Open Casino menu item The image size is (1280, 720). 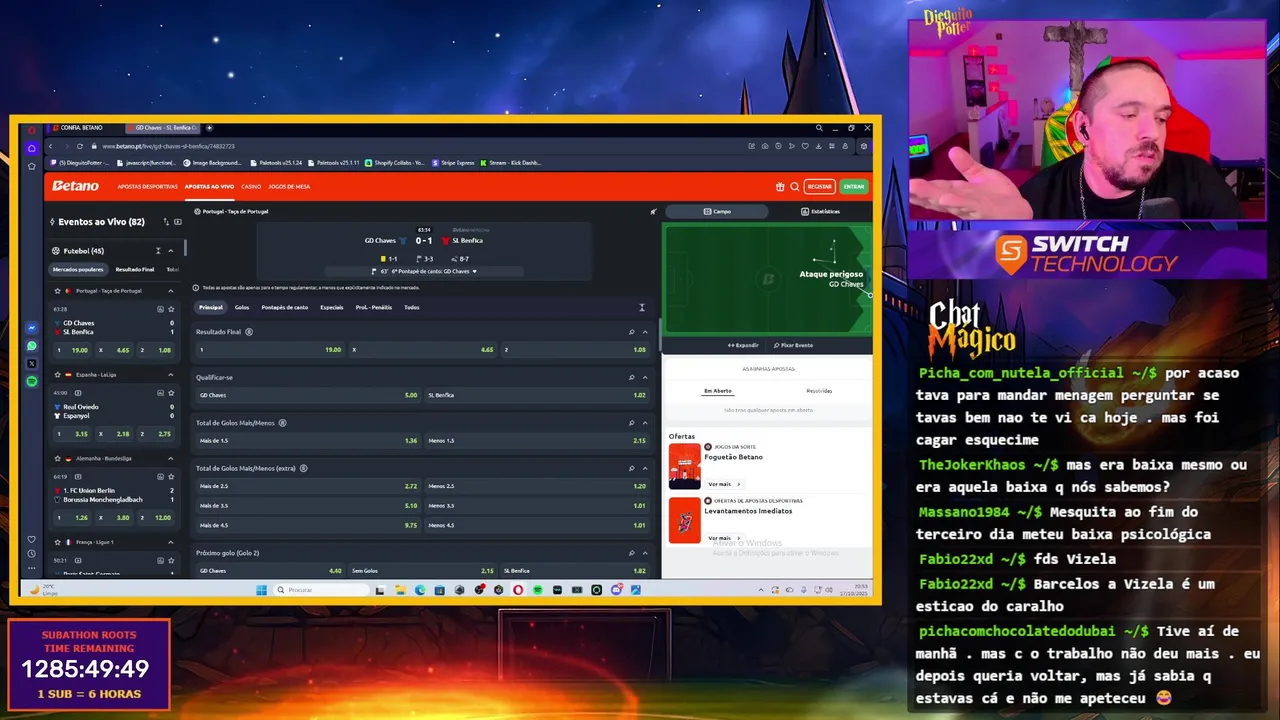pyautogui.click(x=251, y=186)
